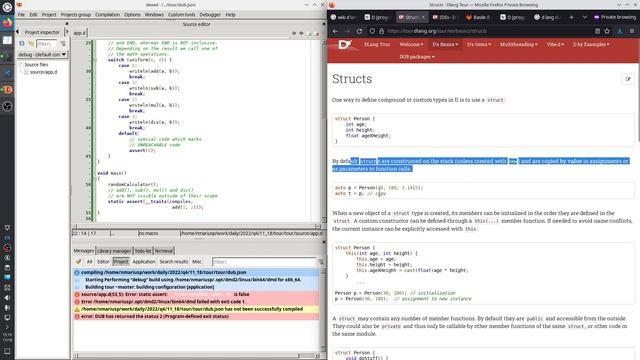Open the Projects group menu
The width and height of the screenshot is (640, 360).
click(76, 15)
